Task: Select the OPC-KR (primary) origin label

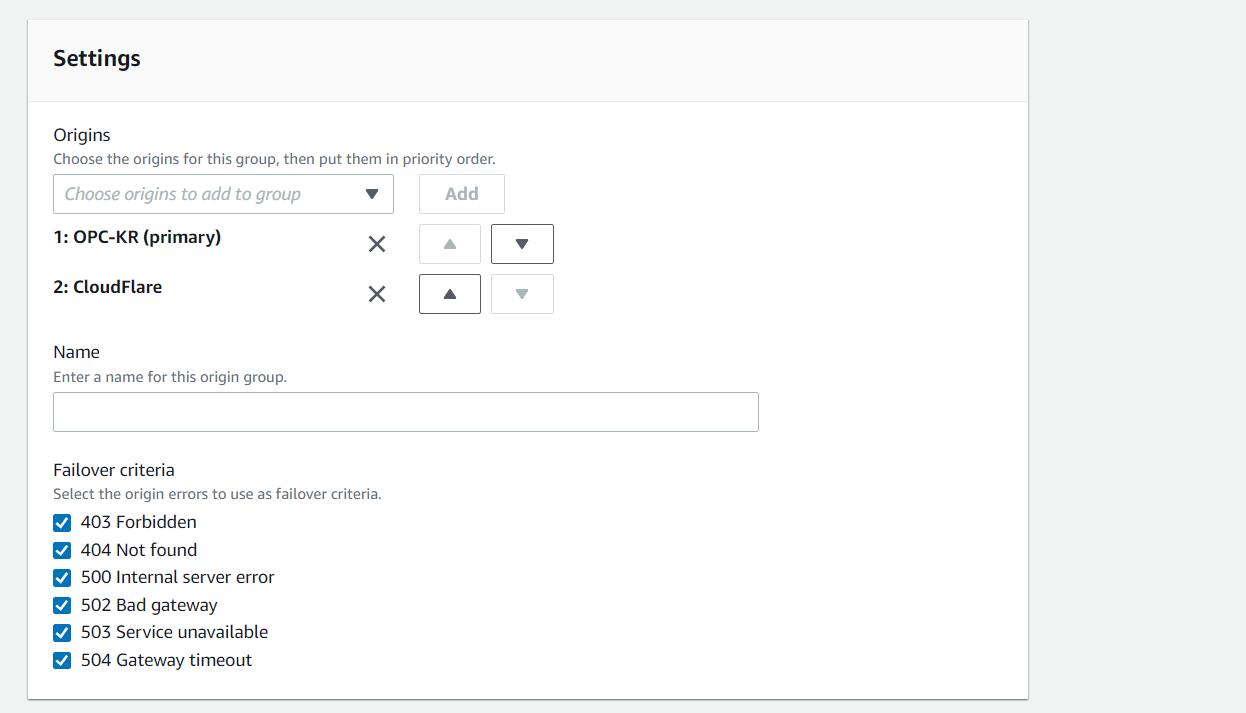Action: coord(137,237)
